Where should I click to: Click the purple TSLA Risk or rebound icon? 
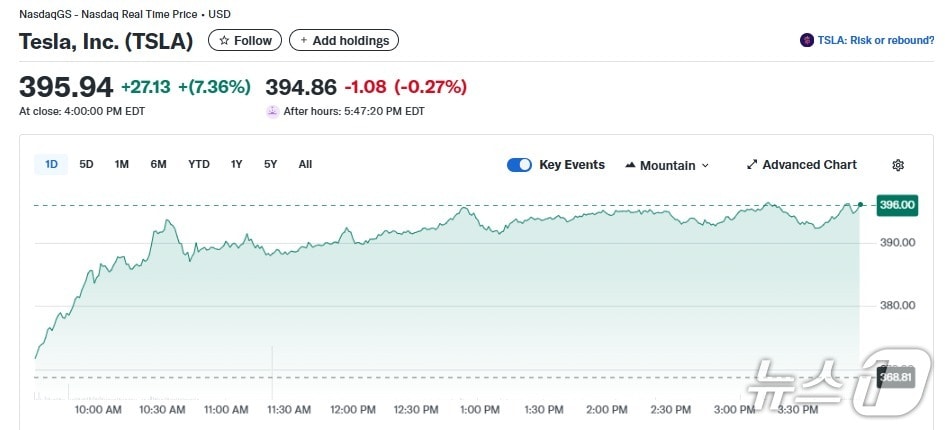(x=807, y=41)
